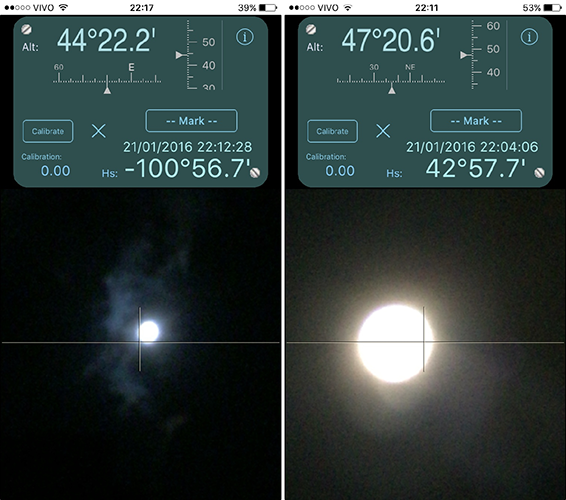
Task: Tap the small moon in left viewfinder
Action: pos(149,331)
